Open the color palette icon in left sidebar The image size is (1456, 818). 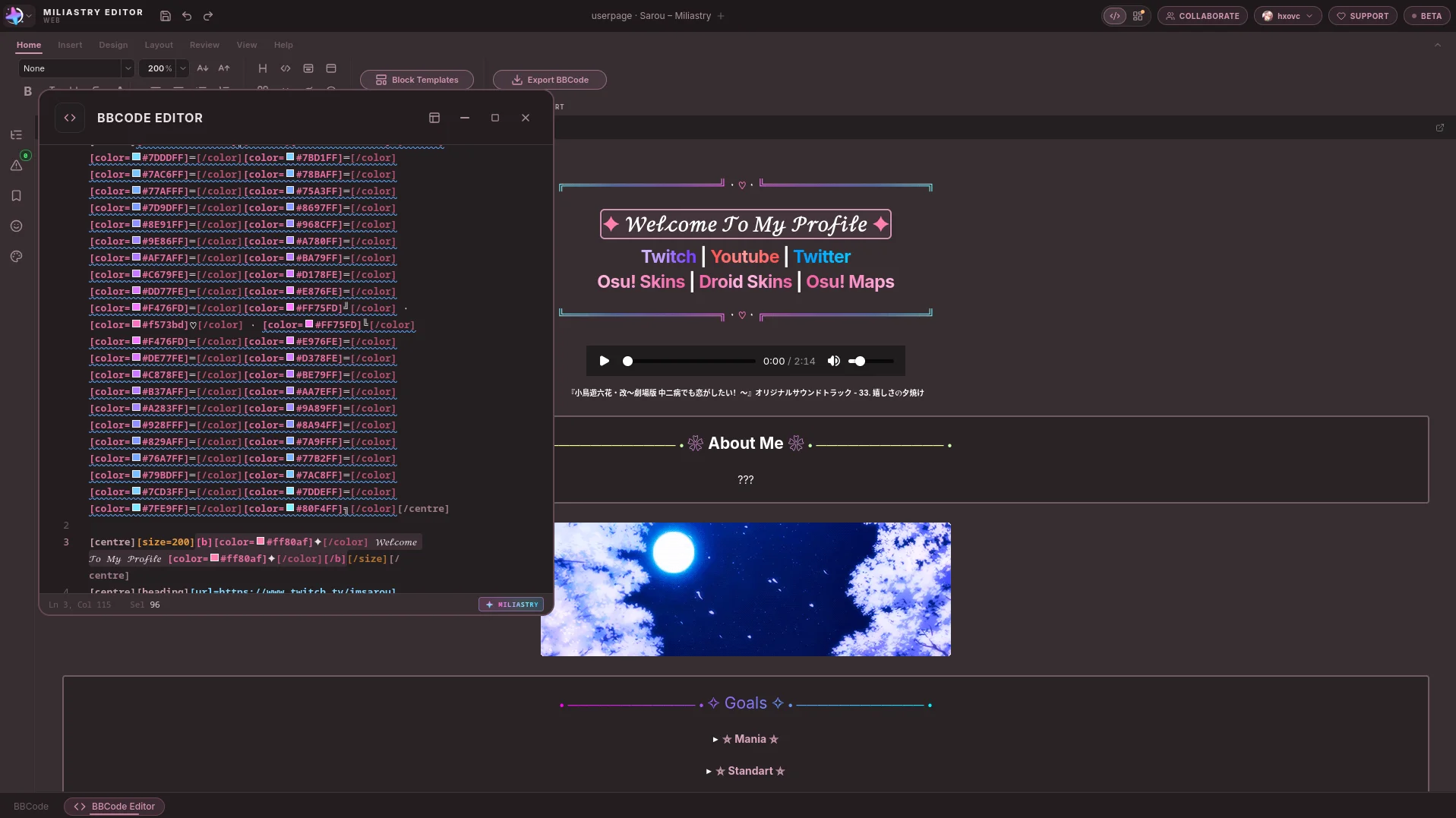[x=16, y=257]
